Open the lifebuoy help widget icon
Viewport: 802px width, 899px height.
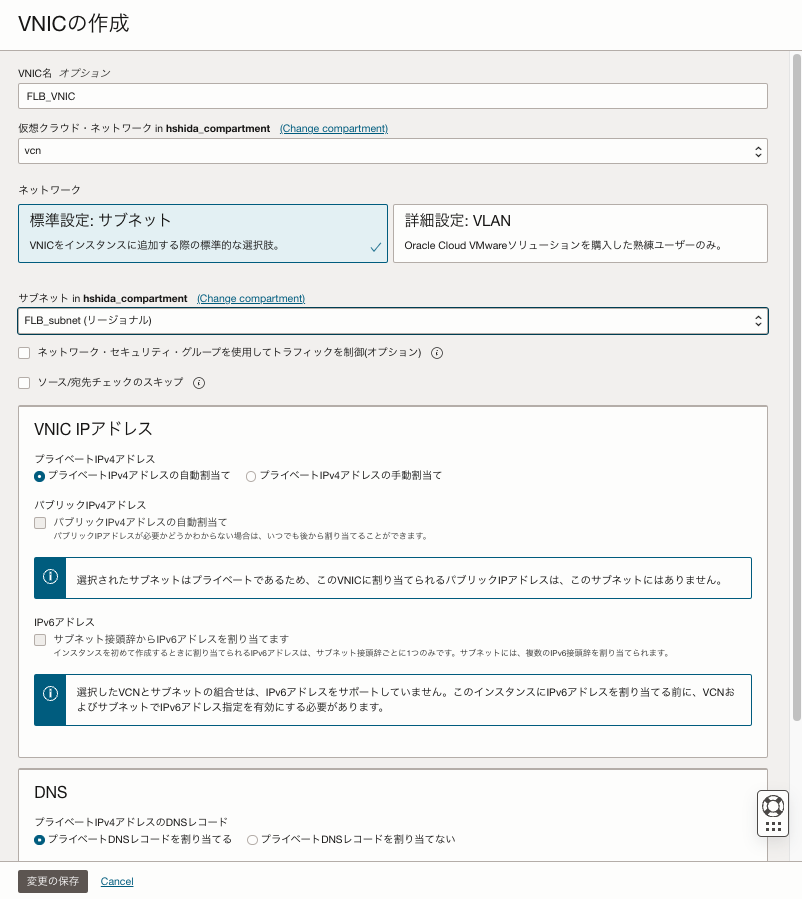pyautogui.click(x=773, y=806)
